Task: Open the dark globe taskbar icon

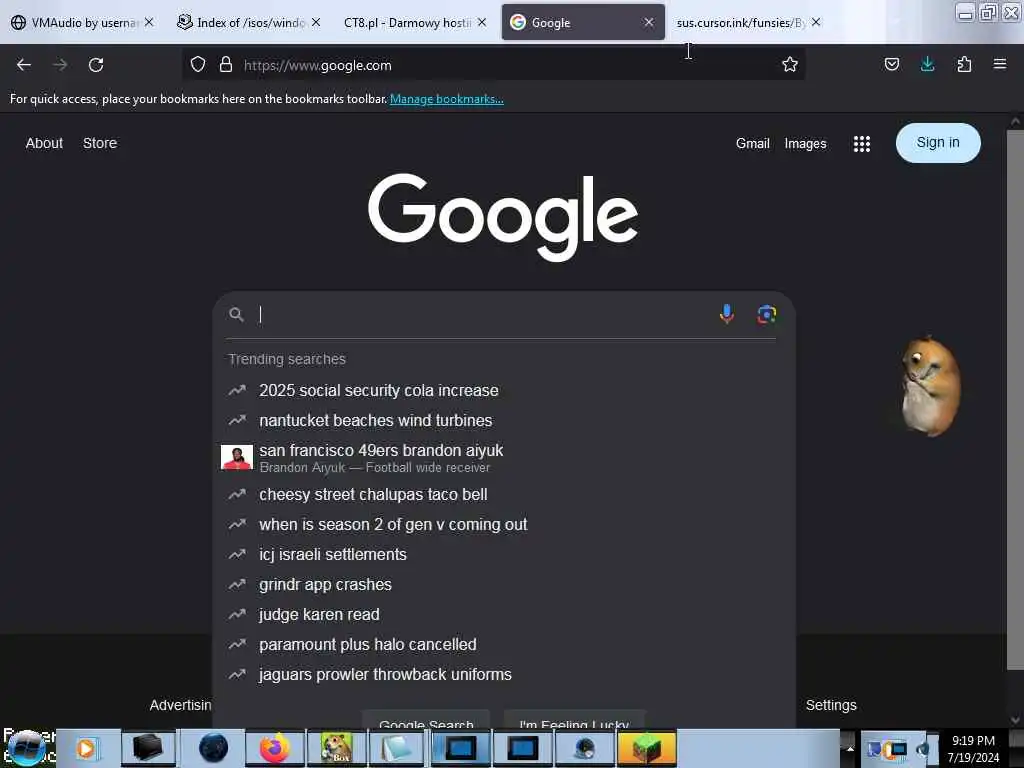Action: point(213,748)
